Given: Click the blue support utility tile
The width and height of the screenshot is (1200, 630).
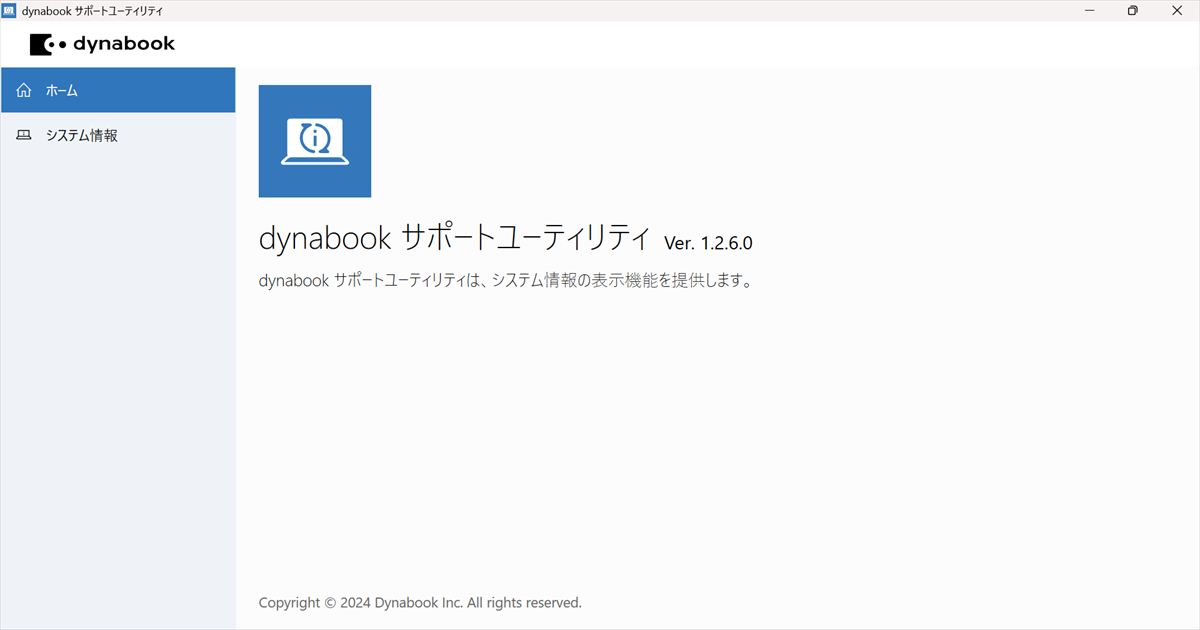Looking at the screenshot, I should pyautogui.click(x=315, y=141).
